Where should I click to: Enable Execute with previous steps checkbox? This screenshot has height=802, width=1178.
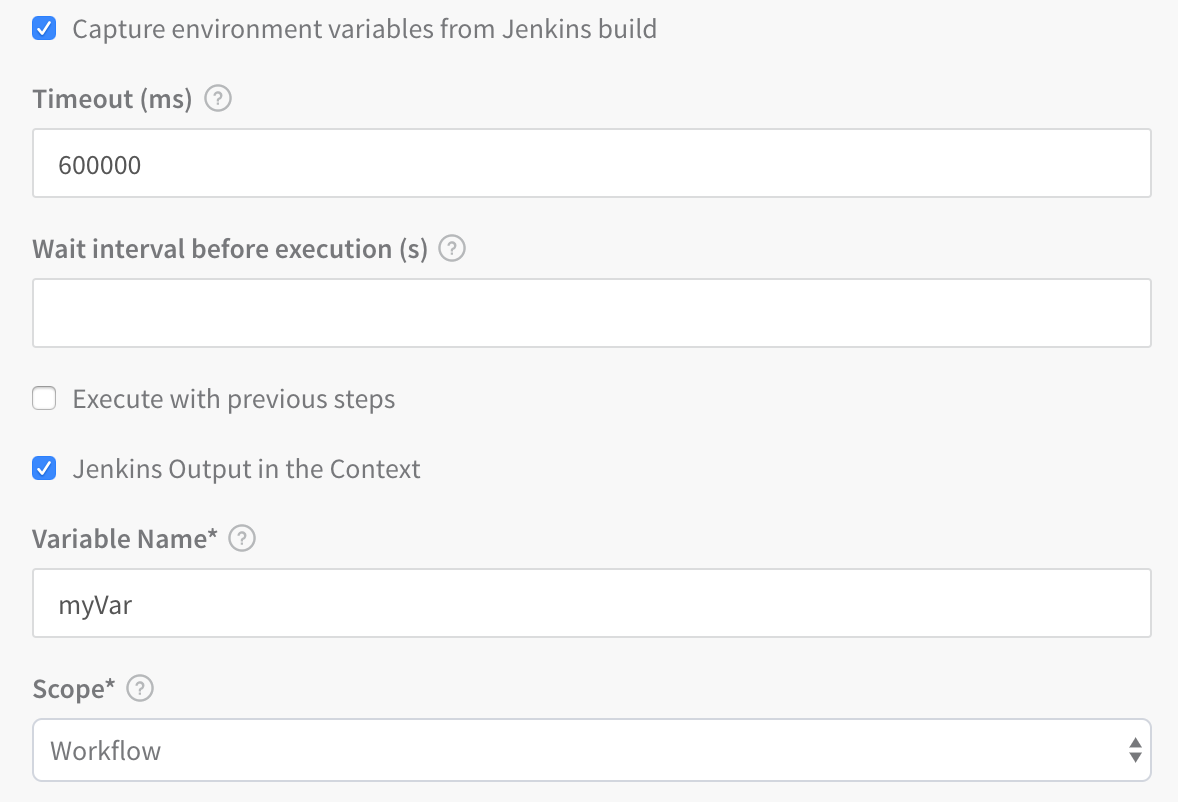coord(44,399)
